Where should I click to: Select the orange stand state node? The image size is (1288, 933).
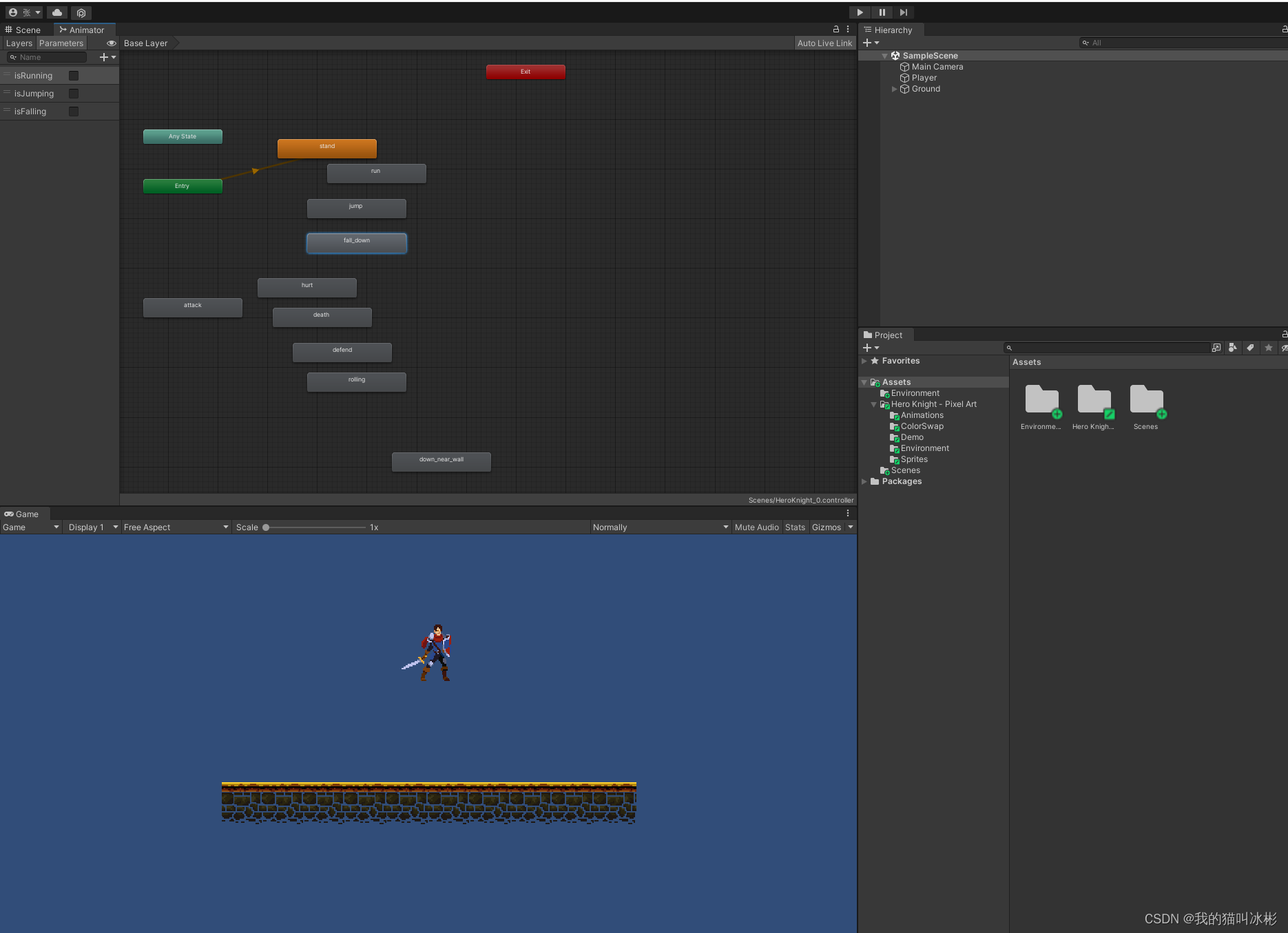pyautogui.click(x=327, y=149)
